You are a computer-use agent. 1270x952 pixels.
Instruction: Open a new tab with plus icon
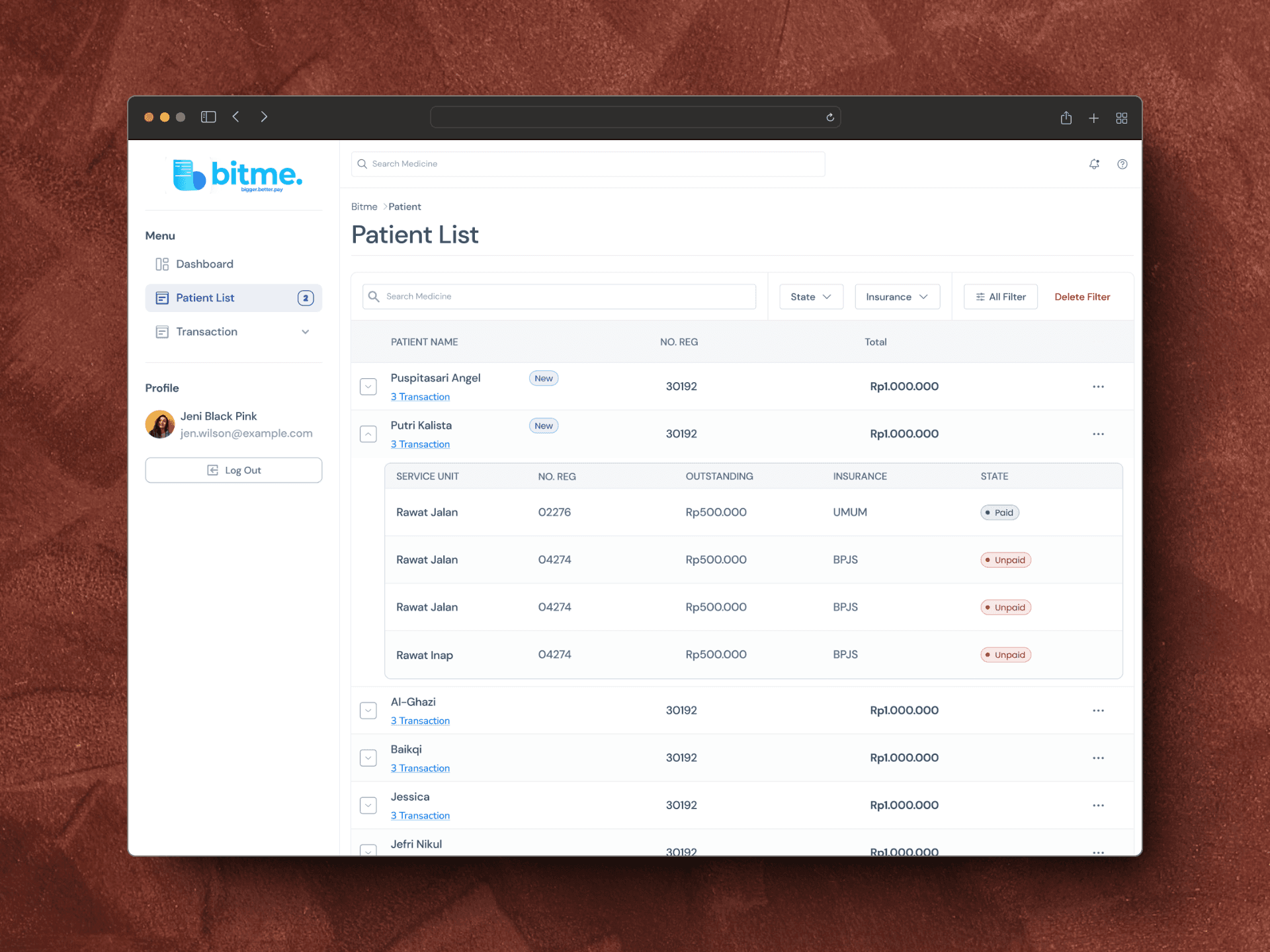tap(1093, 118)
